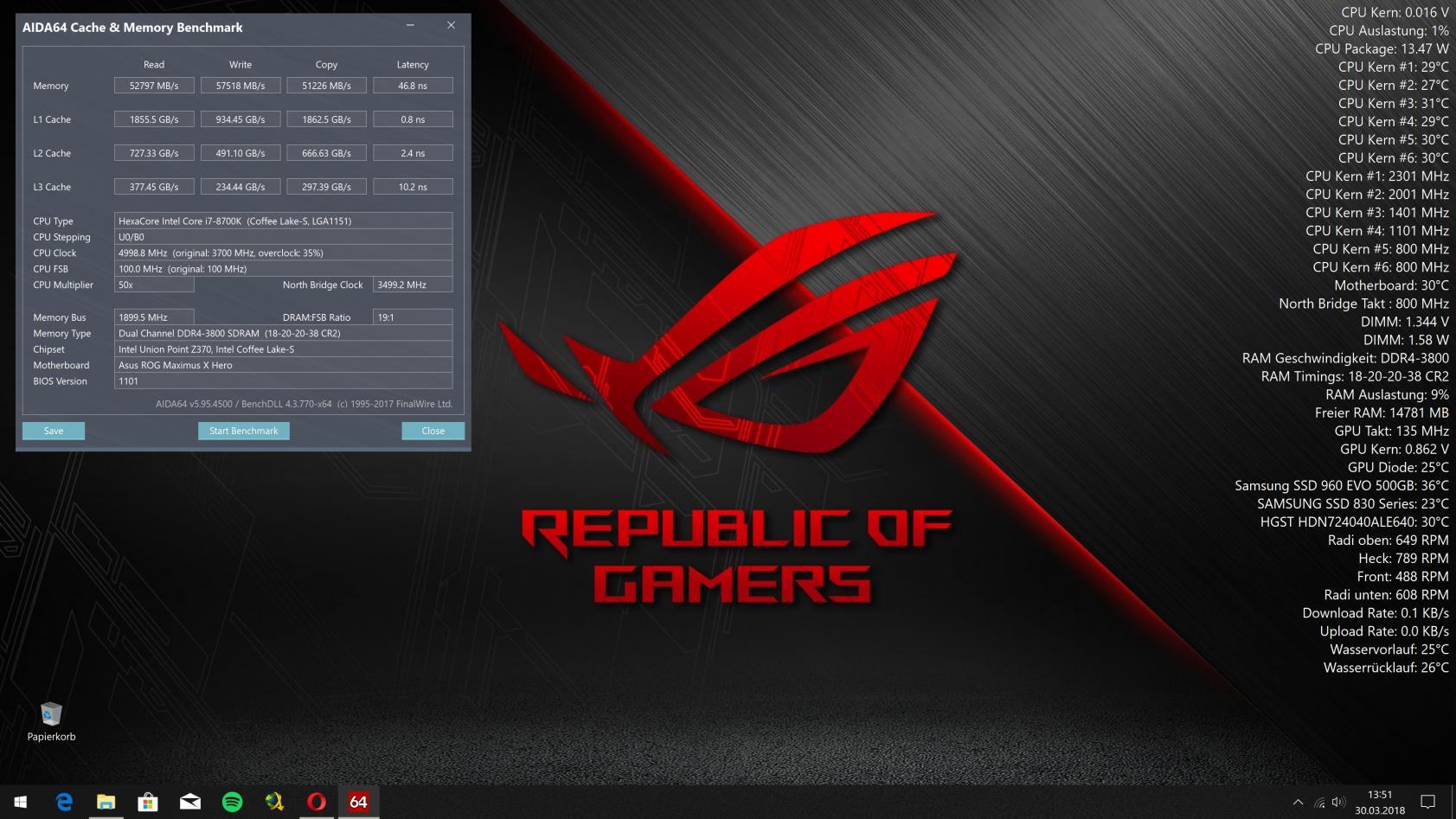Click CPU Type field HexaCore Intel Core i7-8700K

283,221
